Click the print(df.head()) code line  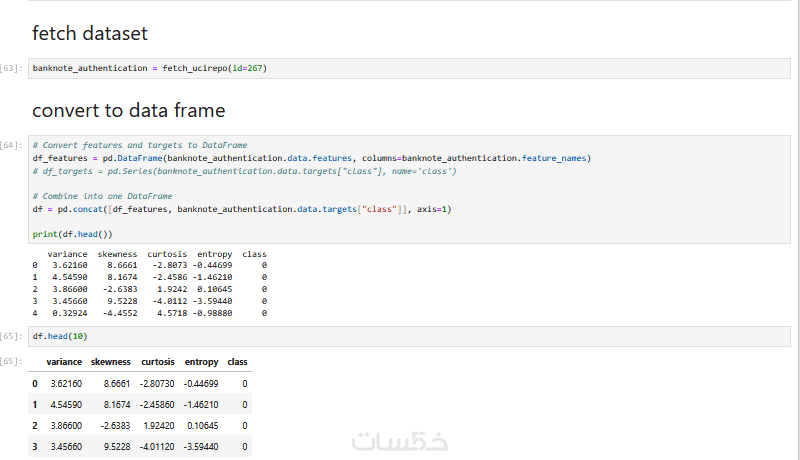pyautogui.click(x=72, y=234)
